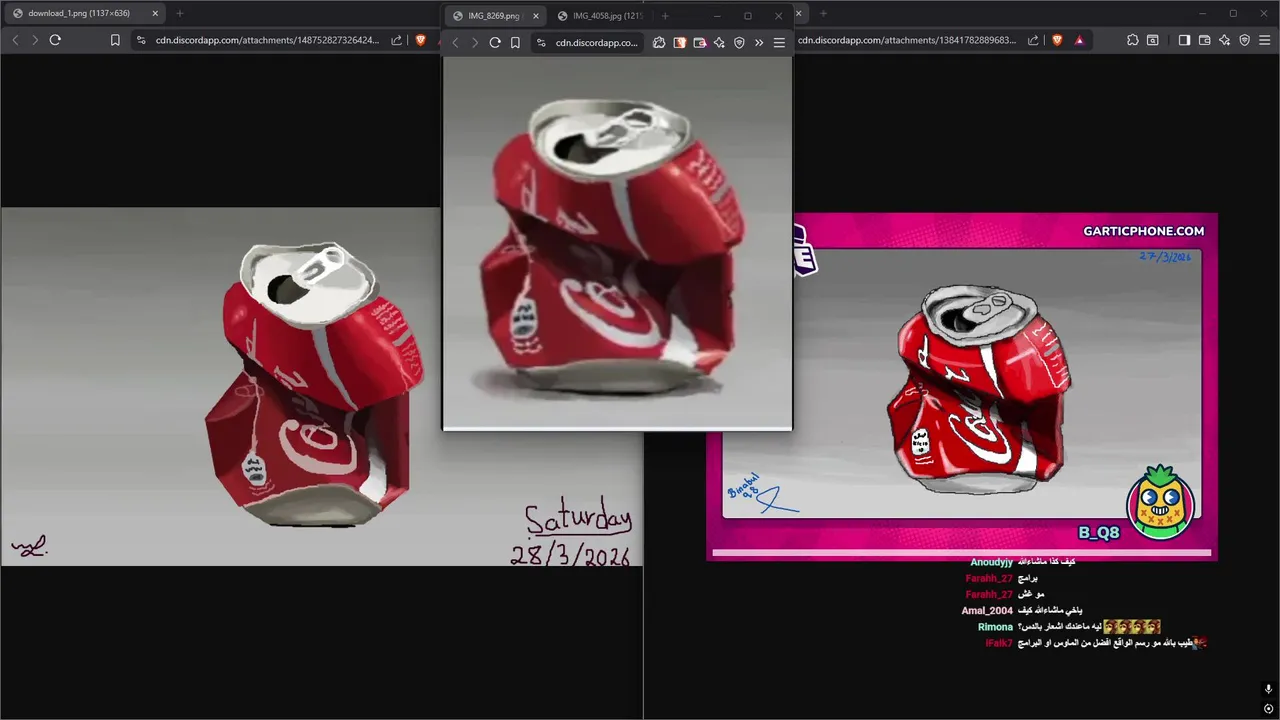Viewport: 1280px width, 720px height.
Task: Select the IMG_8269.png tab
Action: [x=494, y=16]
